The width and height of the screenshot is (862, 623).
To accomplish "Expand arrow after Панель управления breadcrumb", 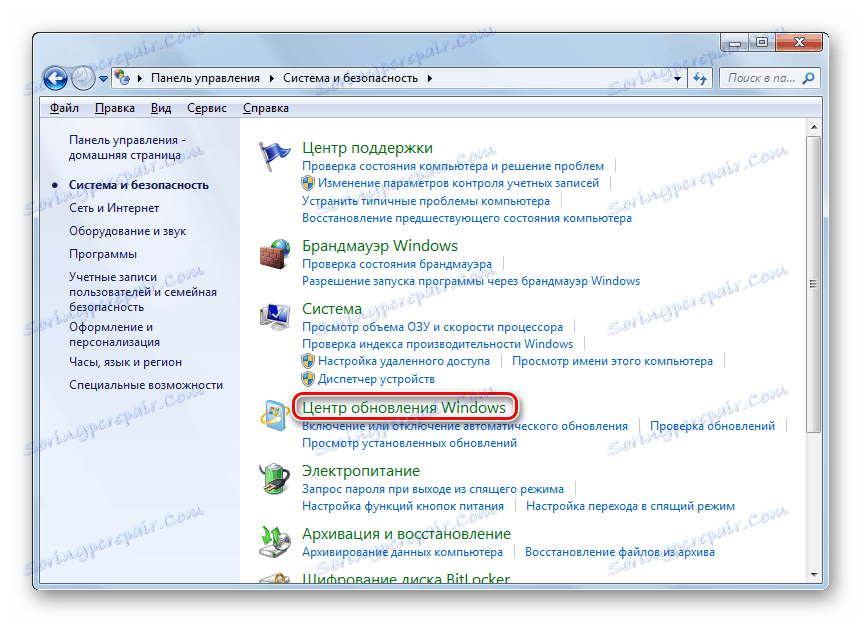I will [x=272, y=78].
